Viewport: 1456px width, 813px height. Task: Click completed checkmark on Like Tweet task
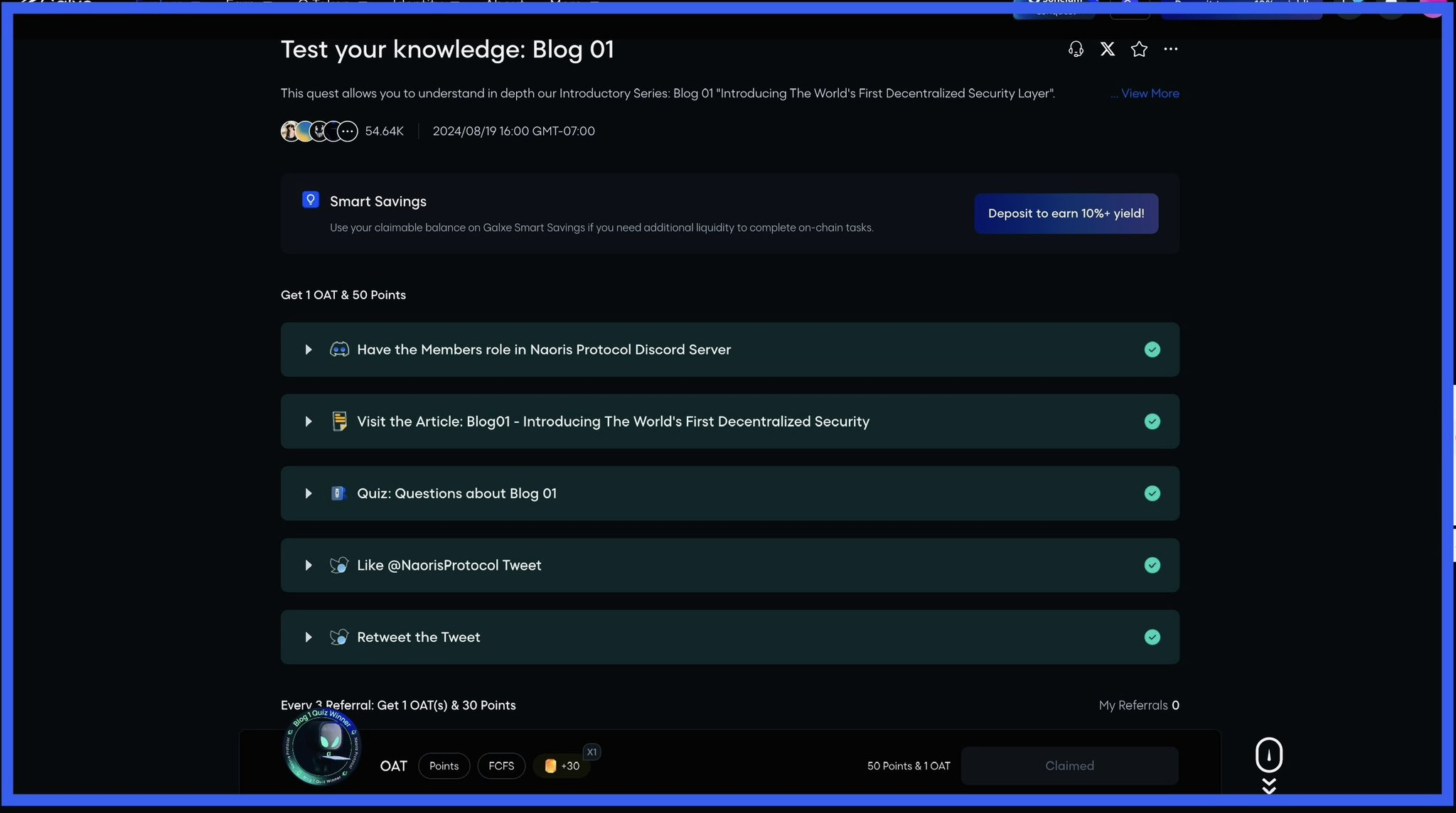[x=1152, y=565]
